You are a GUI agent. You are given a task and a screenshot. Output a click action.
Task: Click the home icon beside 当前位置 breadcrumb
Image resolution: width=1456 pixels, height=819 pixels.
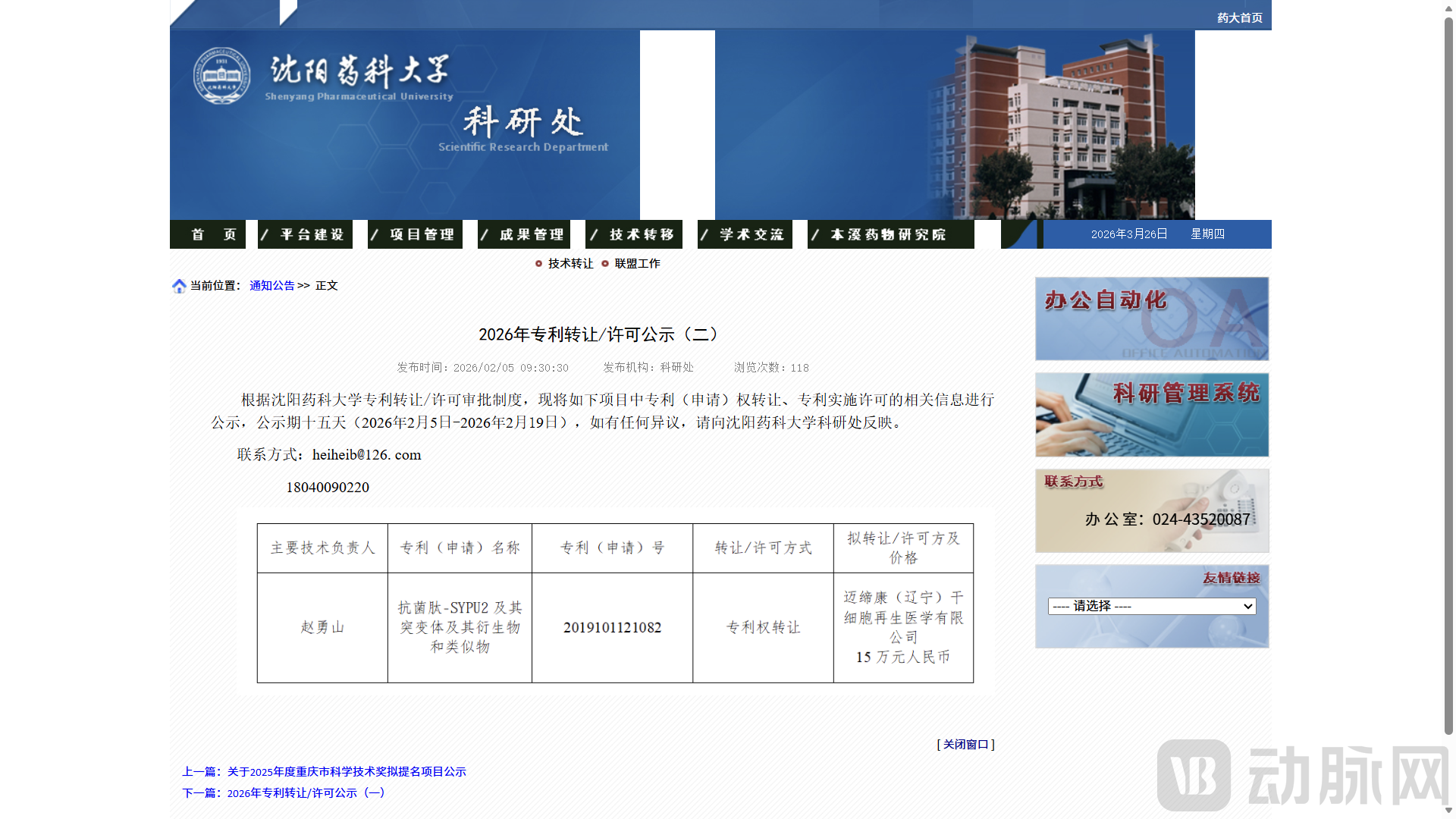click(180, 286)
